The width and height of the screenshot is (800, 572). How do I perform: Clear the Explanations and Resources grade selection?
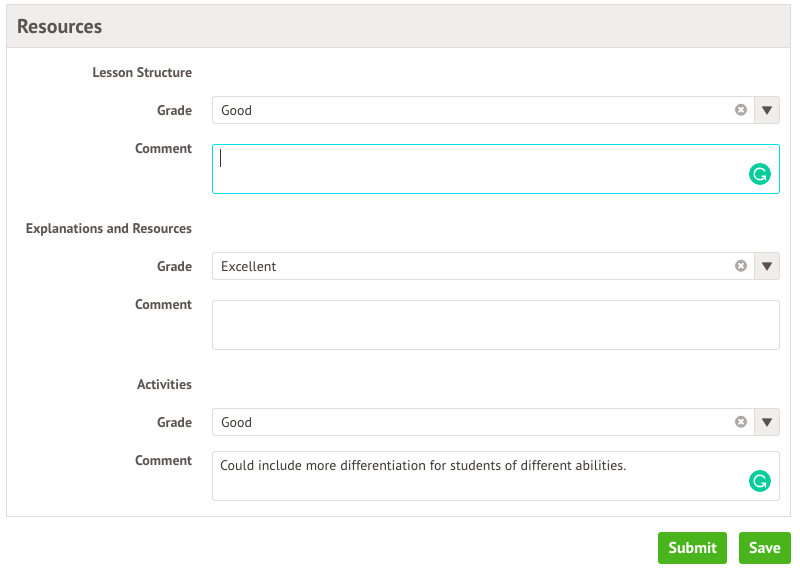[x=741, y=266]
